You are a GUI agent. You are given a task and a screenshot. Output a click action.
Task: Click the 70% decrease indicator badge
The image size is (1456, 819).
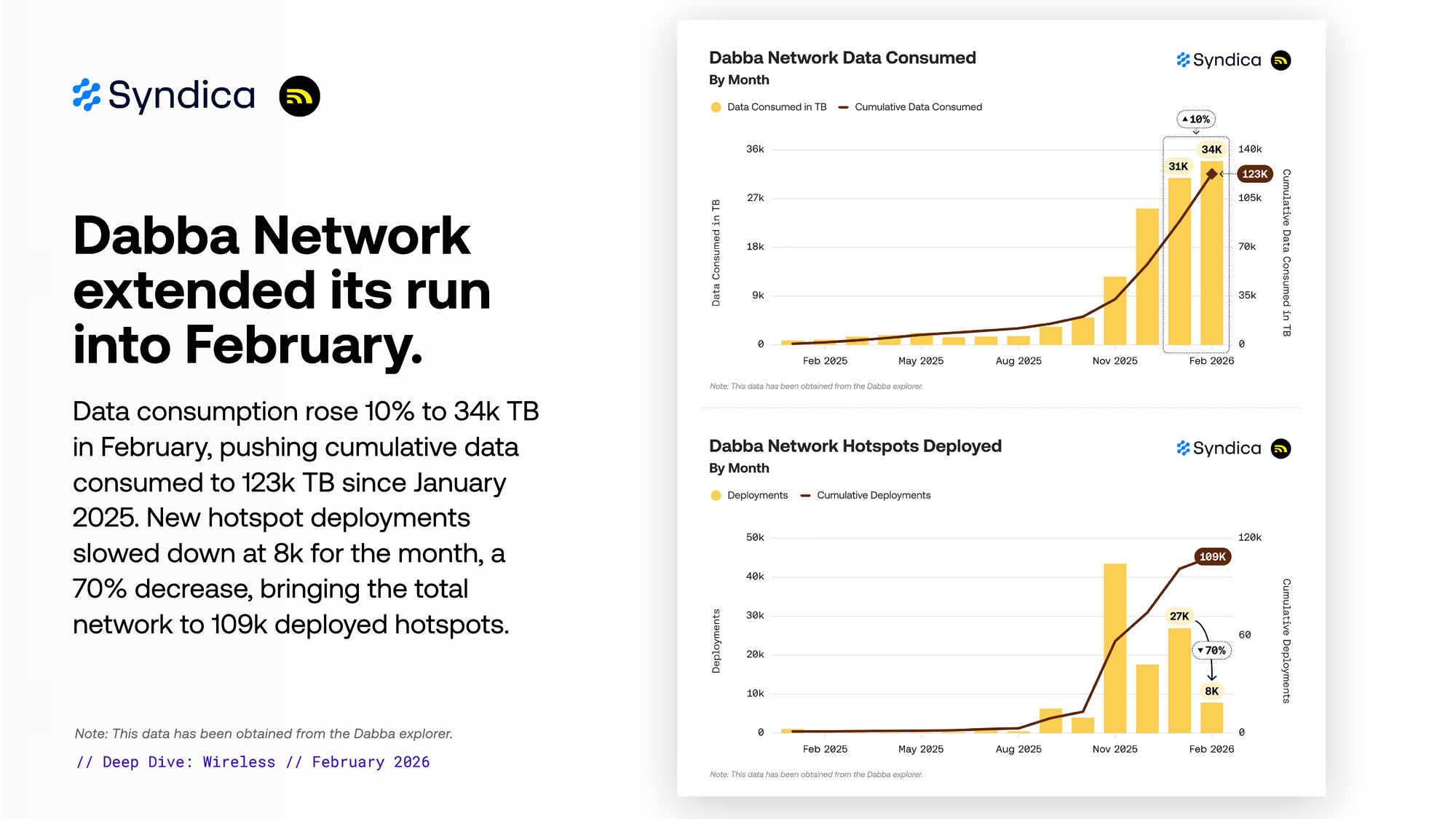point(1211,650)
